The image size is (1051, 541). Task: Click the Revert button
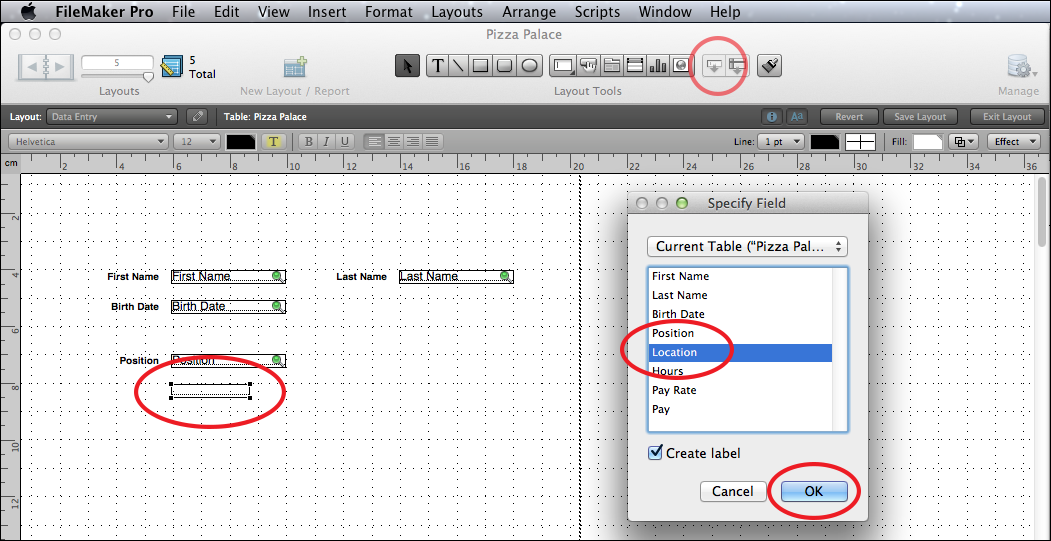click(x=849, y=117)
